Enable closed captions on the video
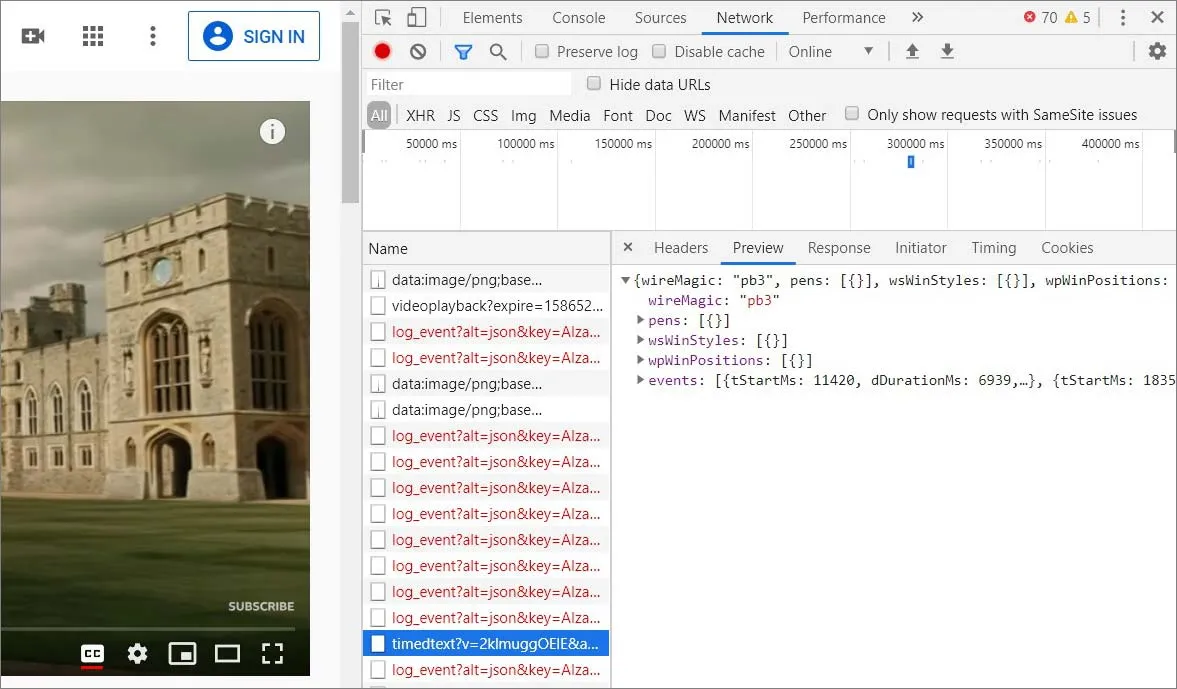 click(x=92, y=653)
